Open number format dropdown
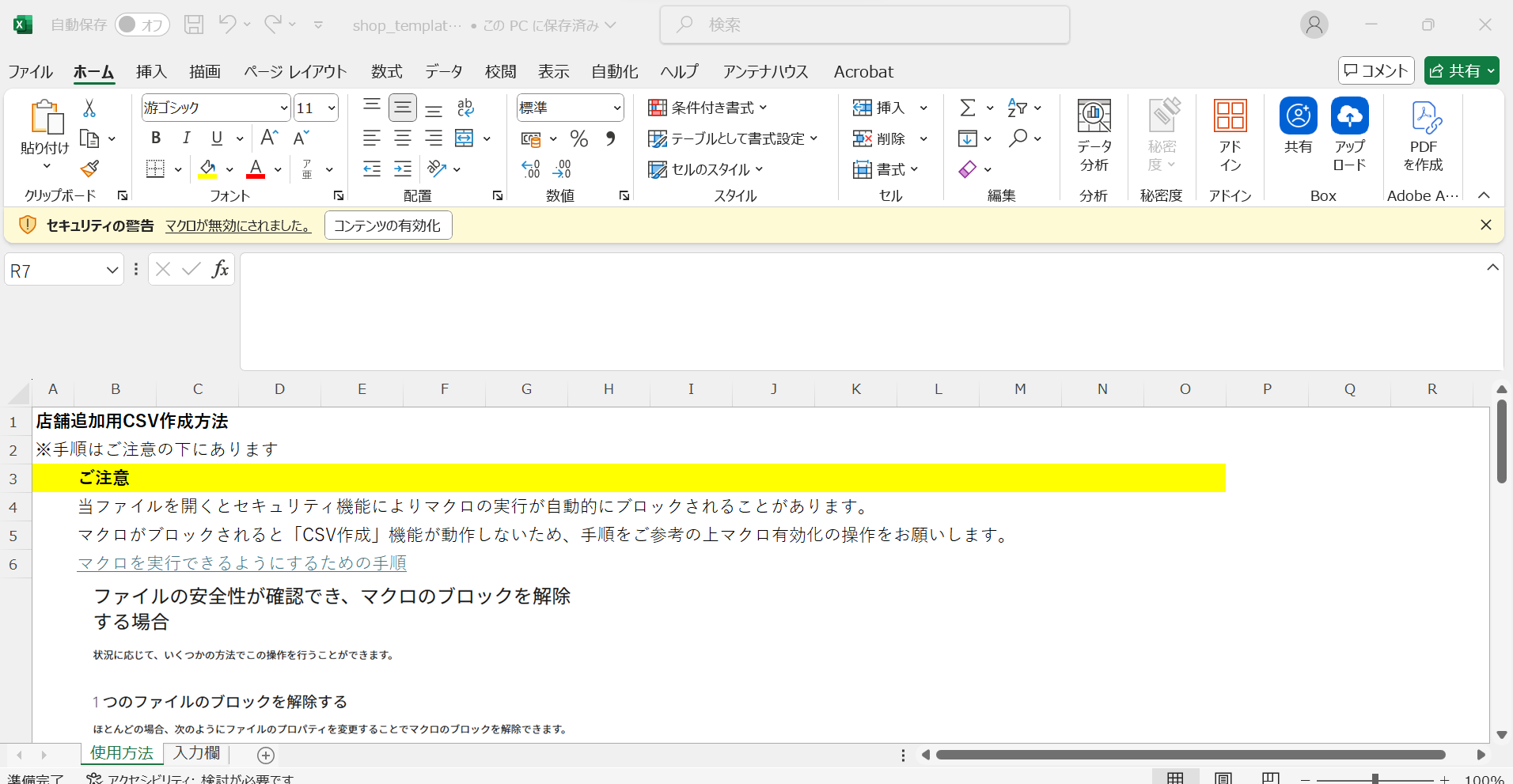Screen dimensions: 1513x784 pos(616,108)
